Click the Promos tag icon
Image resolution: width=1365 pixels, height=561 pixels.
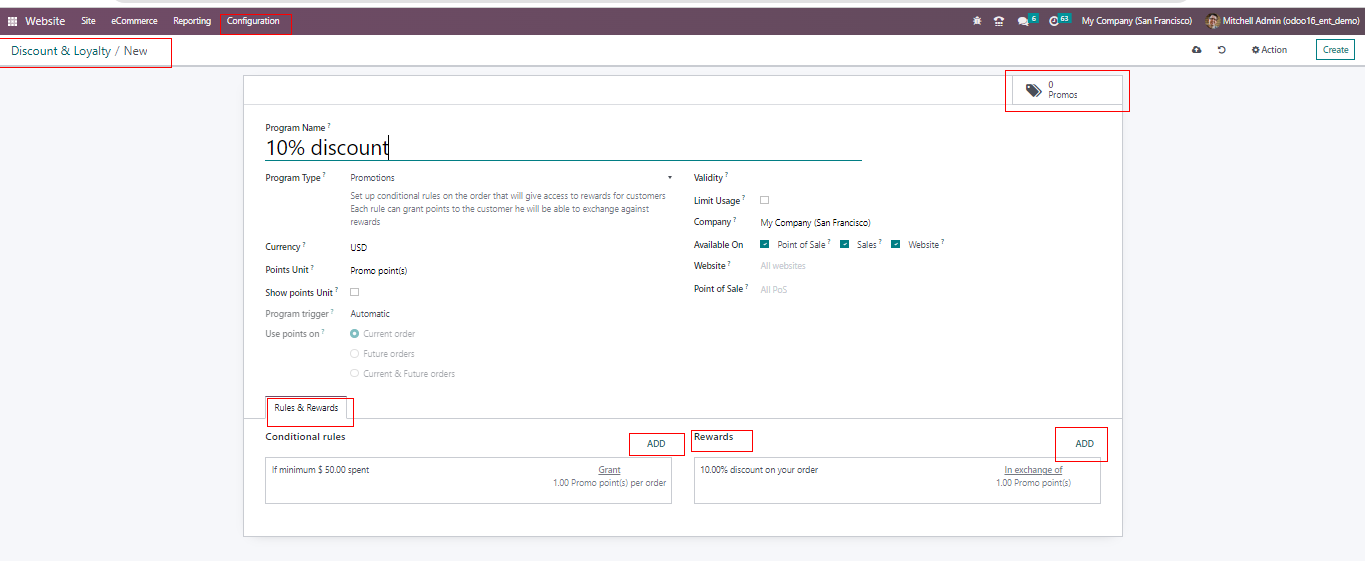1034,90
